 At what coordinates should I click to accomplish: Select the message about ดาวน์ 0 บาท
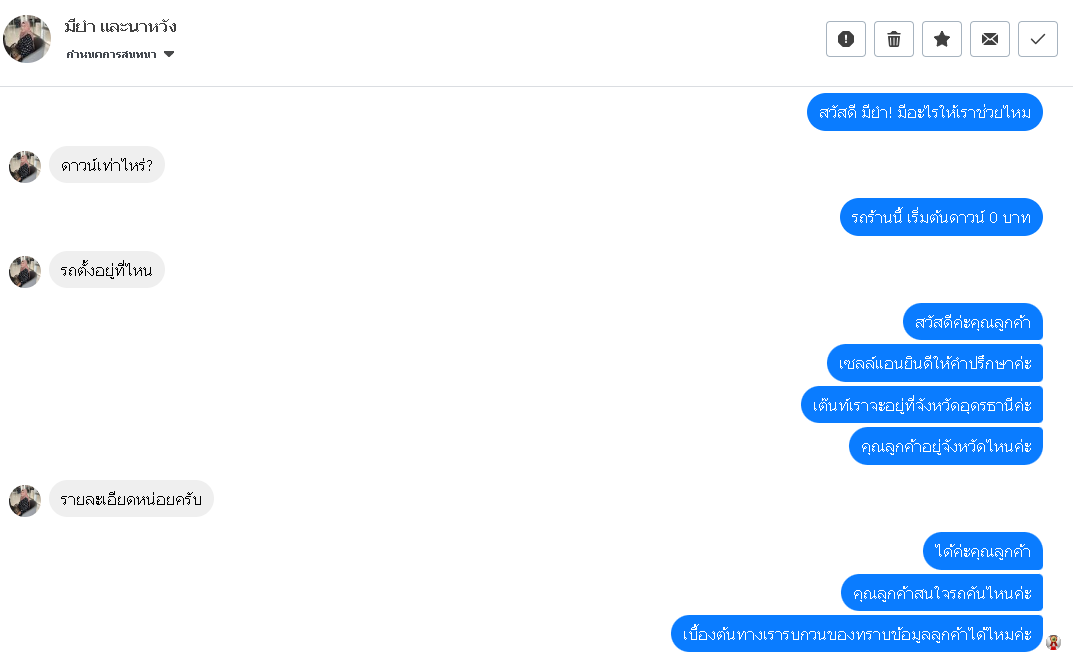tap(941, 217)
